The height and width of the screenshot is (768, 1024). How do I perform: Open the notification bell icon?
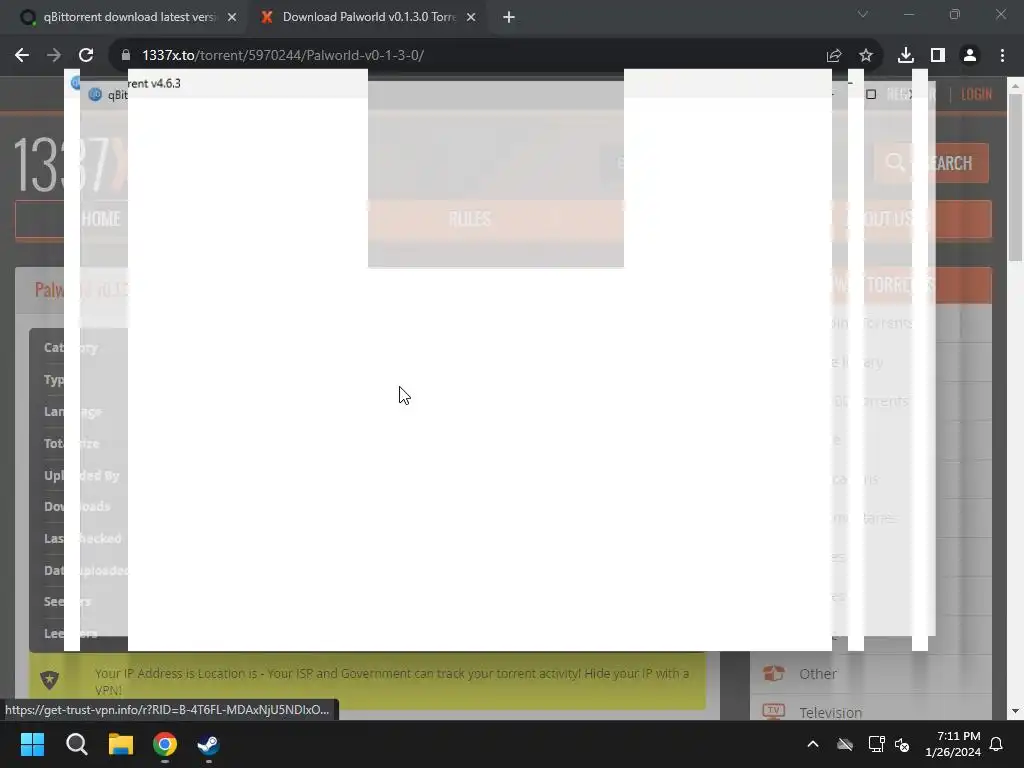point(997,744)
